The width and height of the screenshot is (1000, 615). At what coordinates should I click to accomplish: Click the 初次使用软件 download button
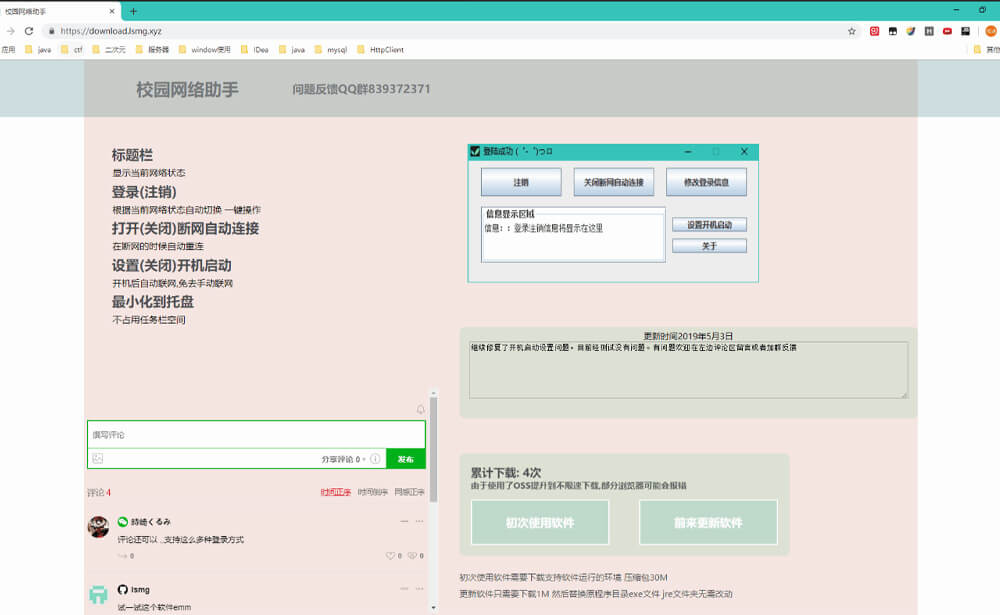(540, 522)
